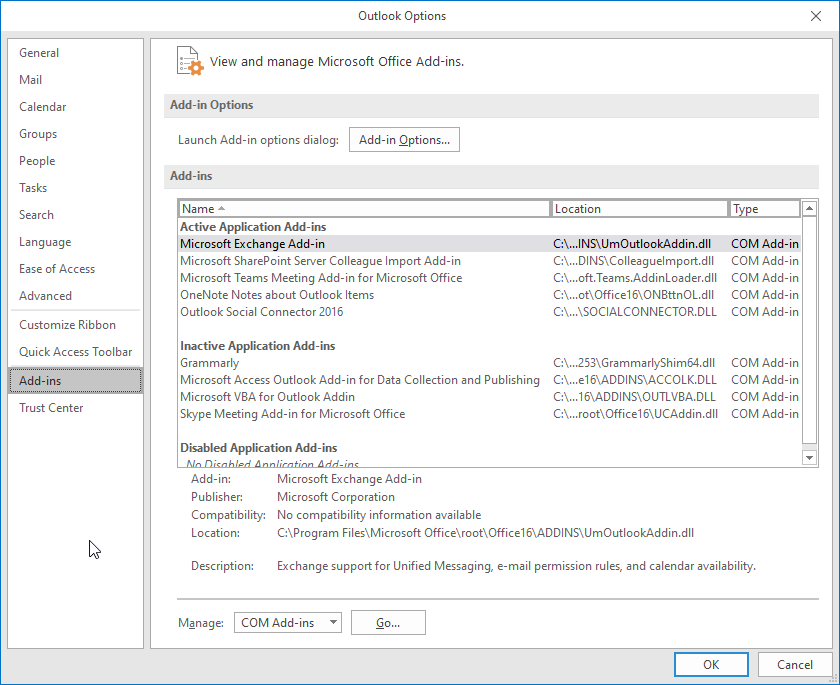
Task: Sort add-ins by Type column header
Action: pyautogui.click(x=764, y=209)
